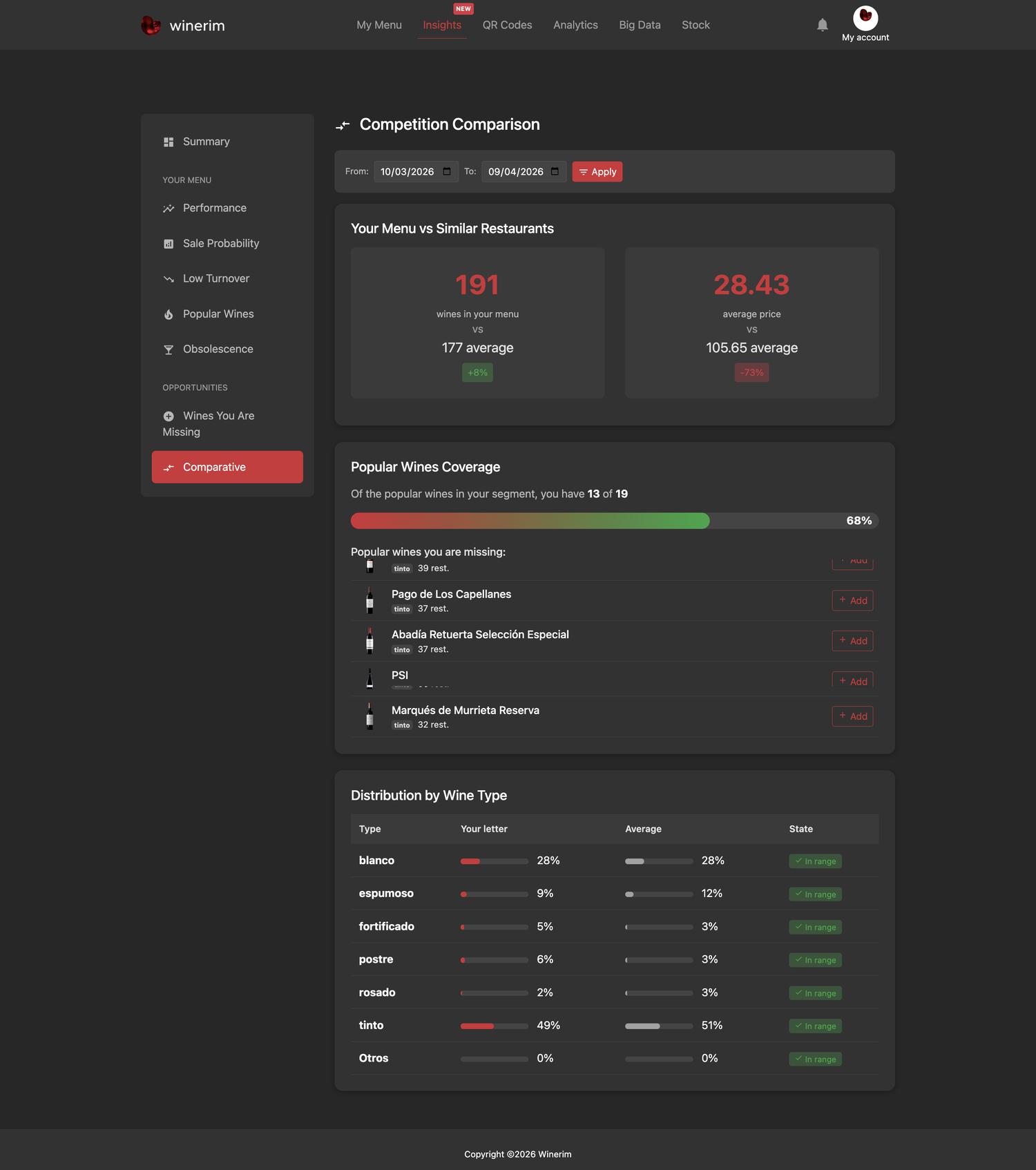Click the Summary grid icon

click(169, 142)
